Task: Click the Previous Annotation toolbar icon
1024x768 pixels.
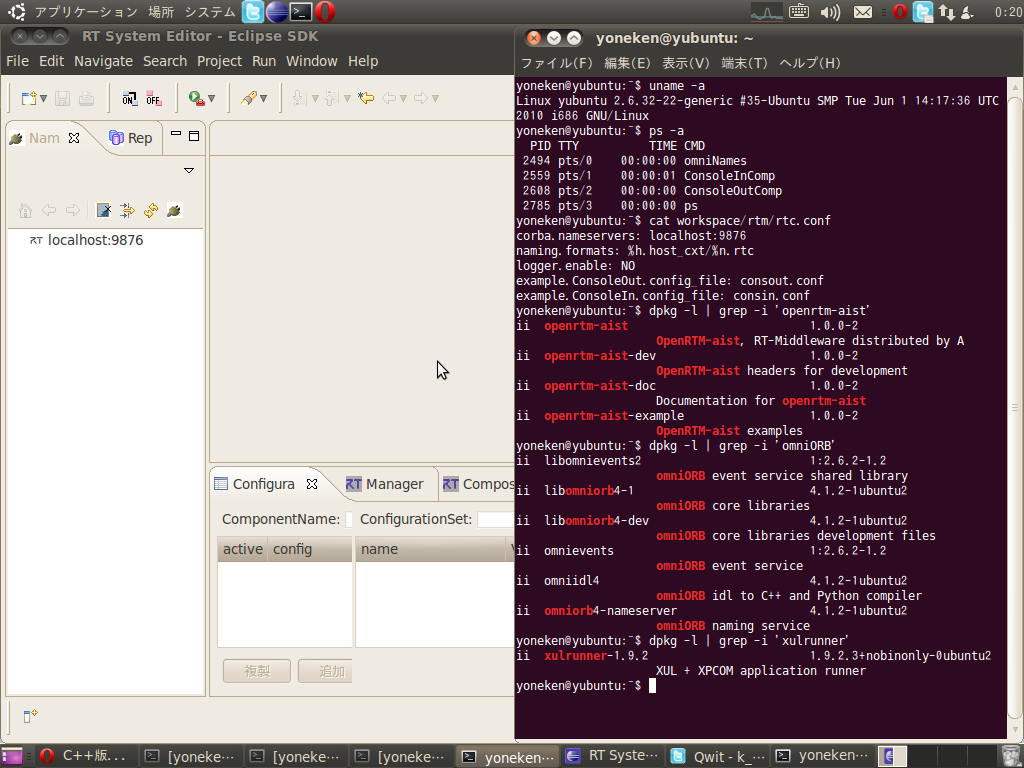Action: 330,99
